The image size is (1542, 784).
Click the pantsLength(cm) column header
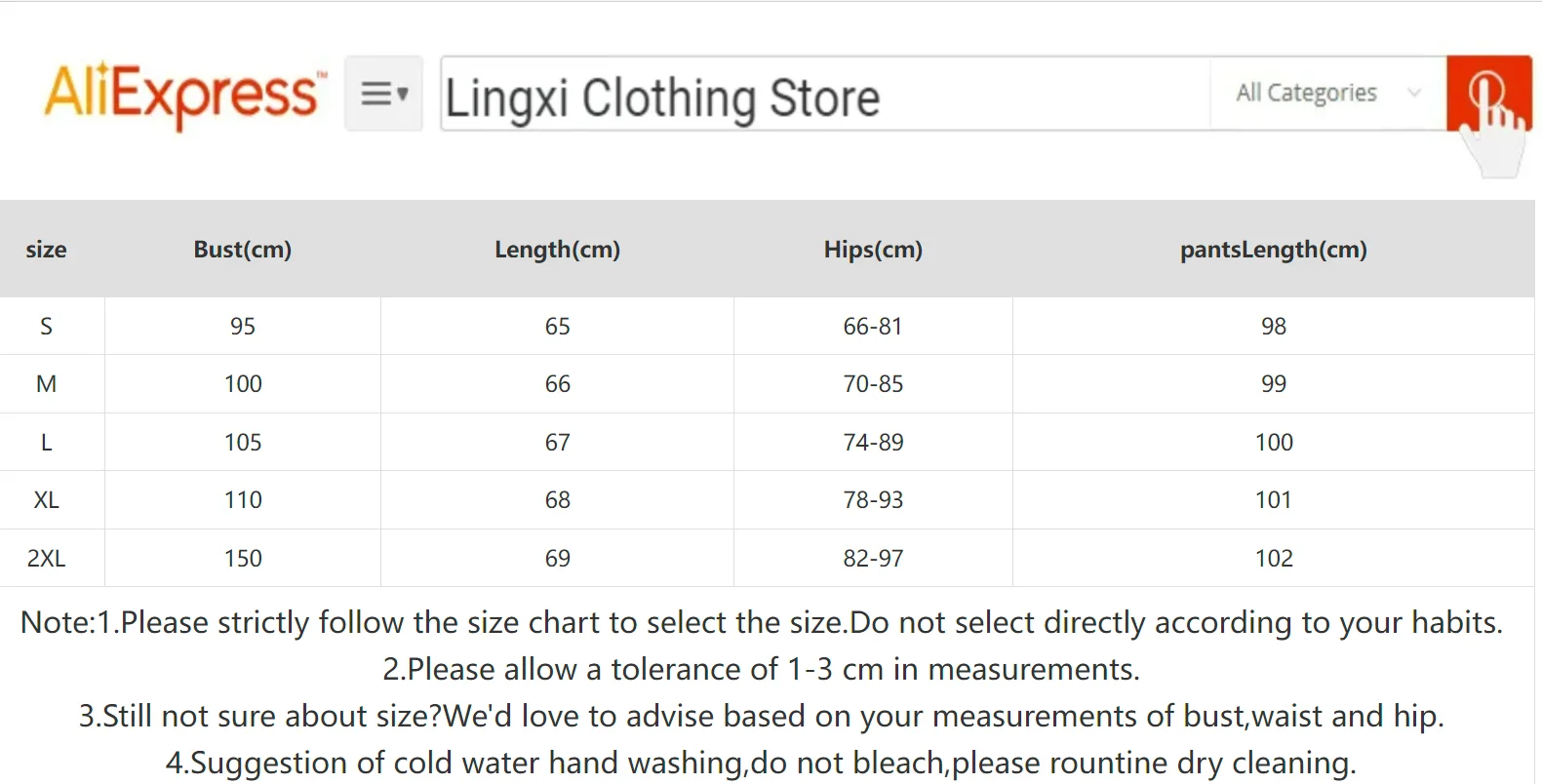click(x=1273, y=250)
